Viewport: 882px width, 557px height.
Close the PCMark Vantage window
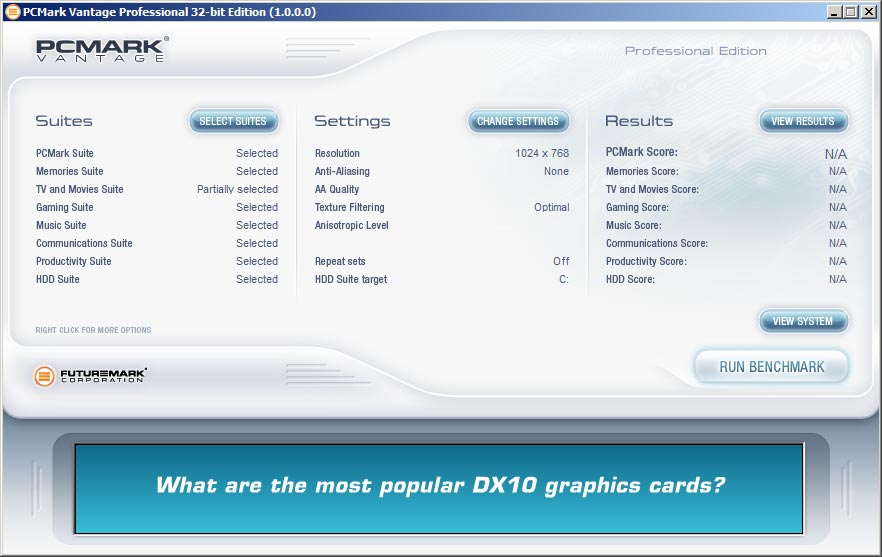869,12
